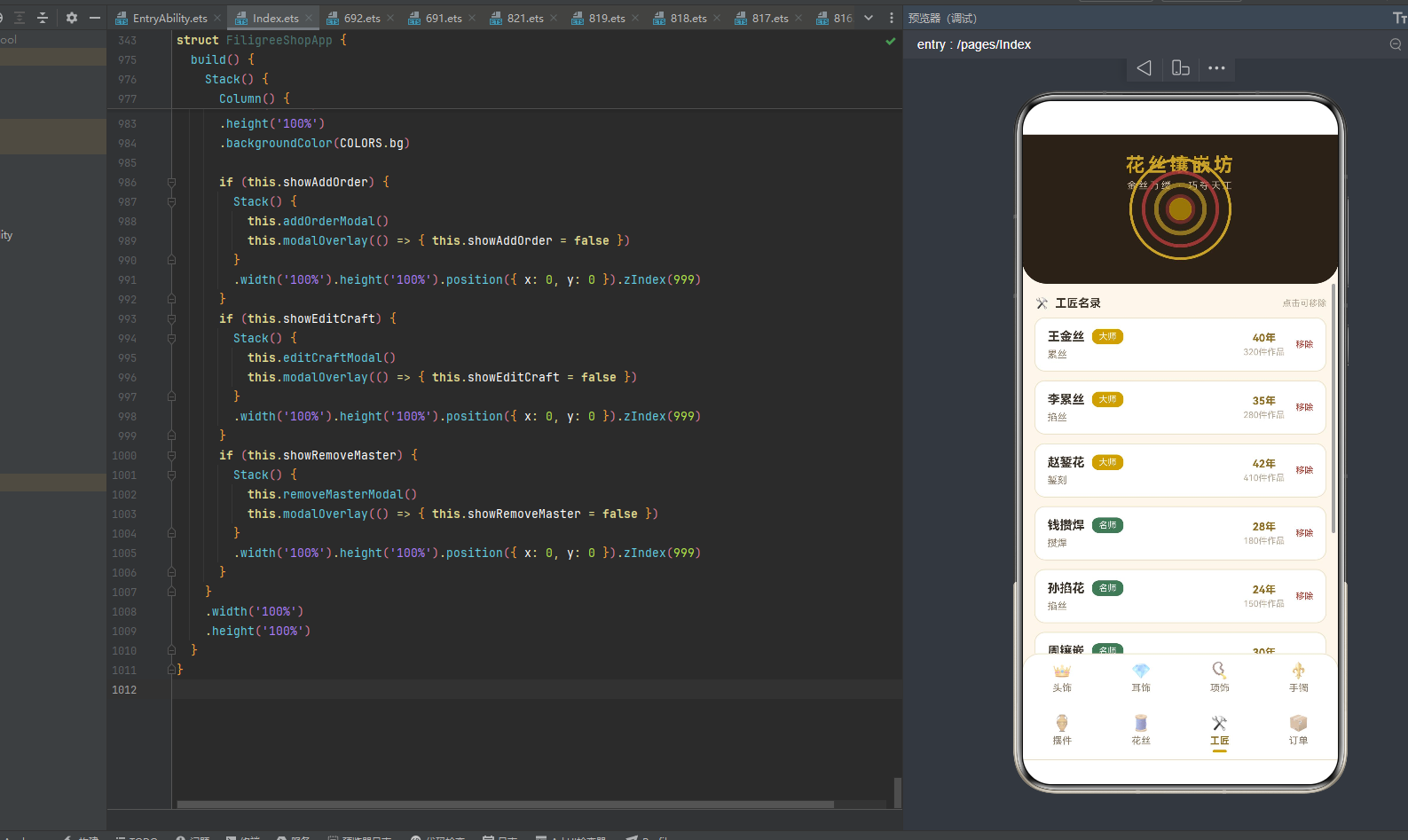Click the concentric circles logo in preview

point(1180,209)
